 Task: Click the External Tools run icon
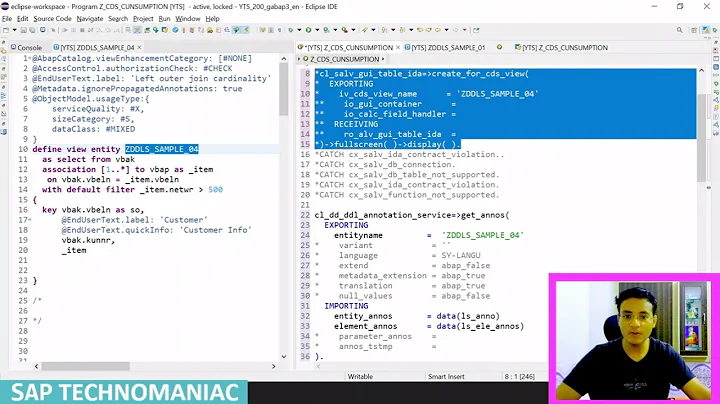(x=344, y=30)
